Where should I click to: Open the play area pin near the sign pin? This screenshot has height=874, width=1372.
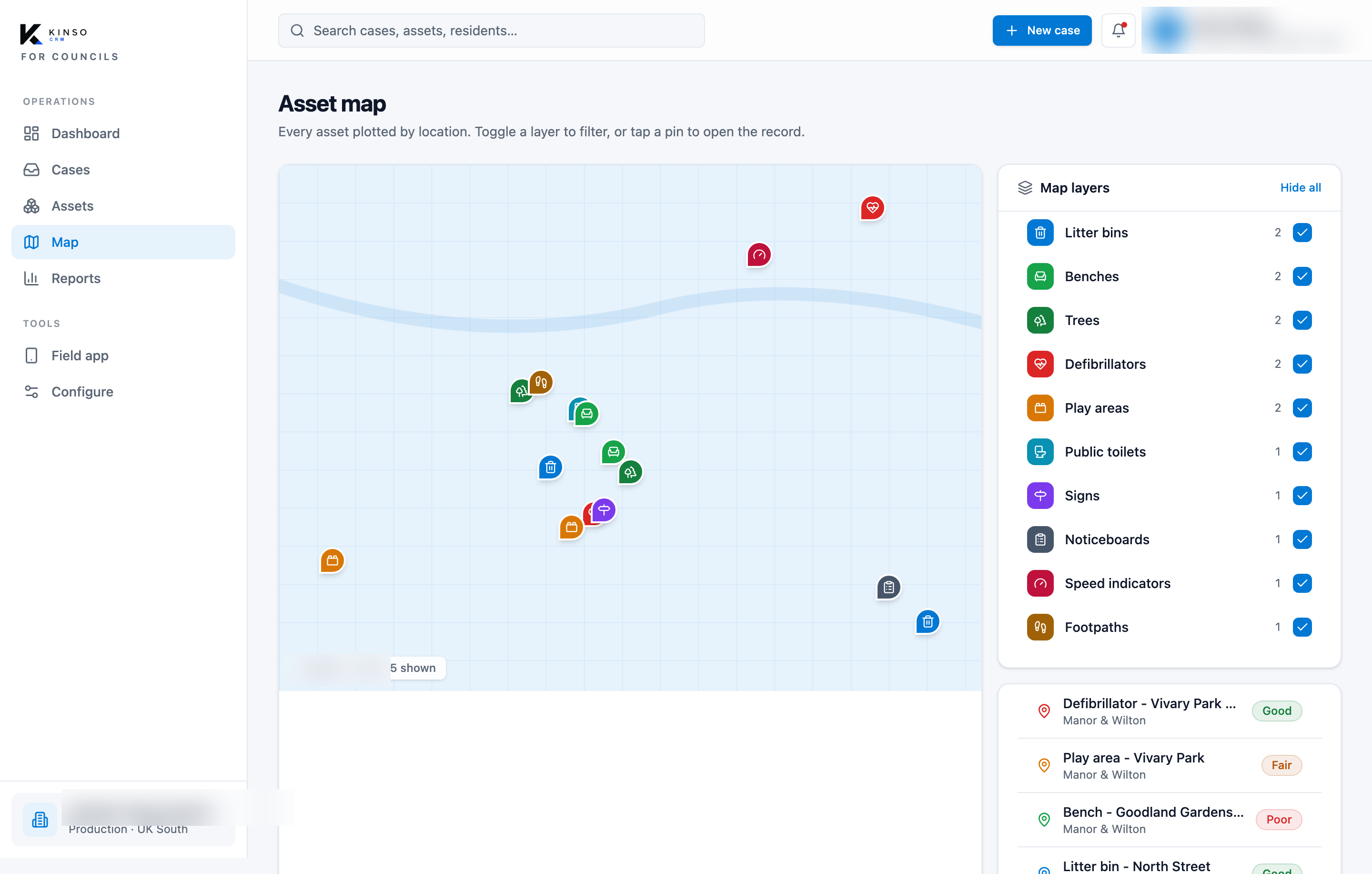point(571,528)
